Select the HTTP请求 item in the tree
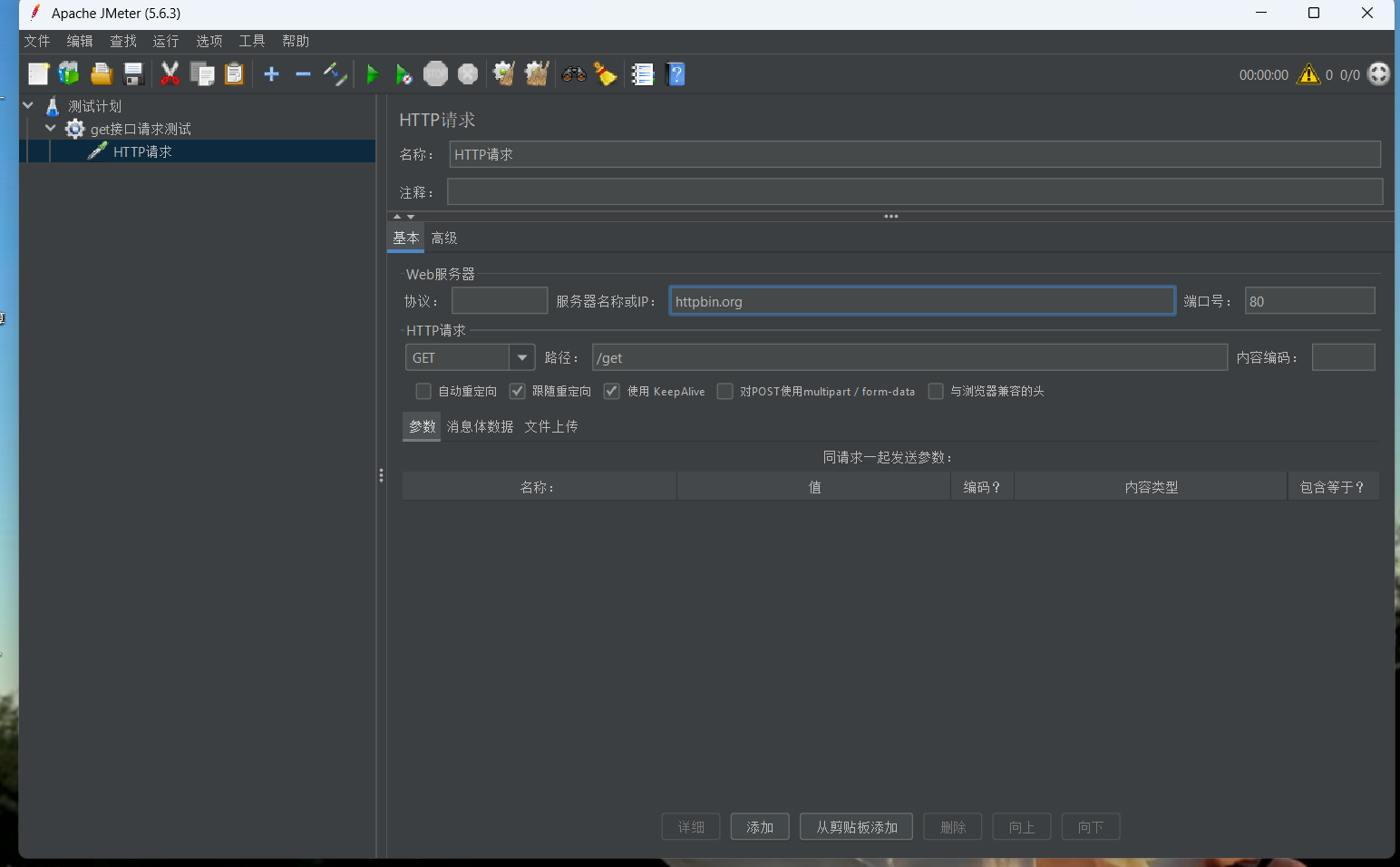This screenshot has width=1400, height=867. pos(142,151)
